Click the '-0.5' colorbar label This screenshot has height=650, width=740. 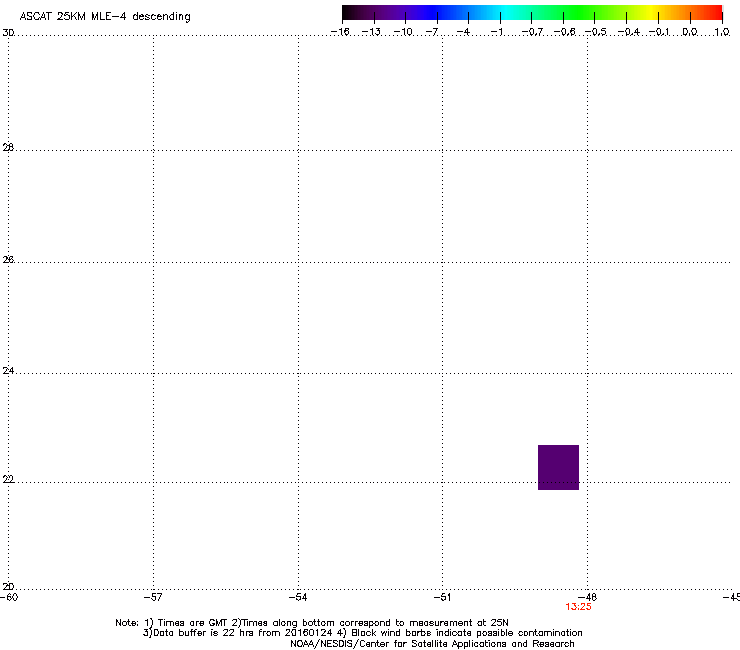(x=596, y=32)
